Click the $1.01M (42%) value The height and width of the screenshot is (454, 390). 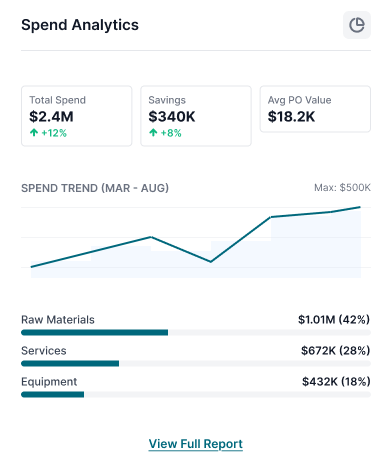pyautogui.click(x=334, y=320)
